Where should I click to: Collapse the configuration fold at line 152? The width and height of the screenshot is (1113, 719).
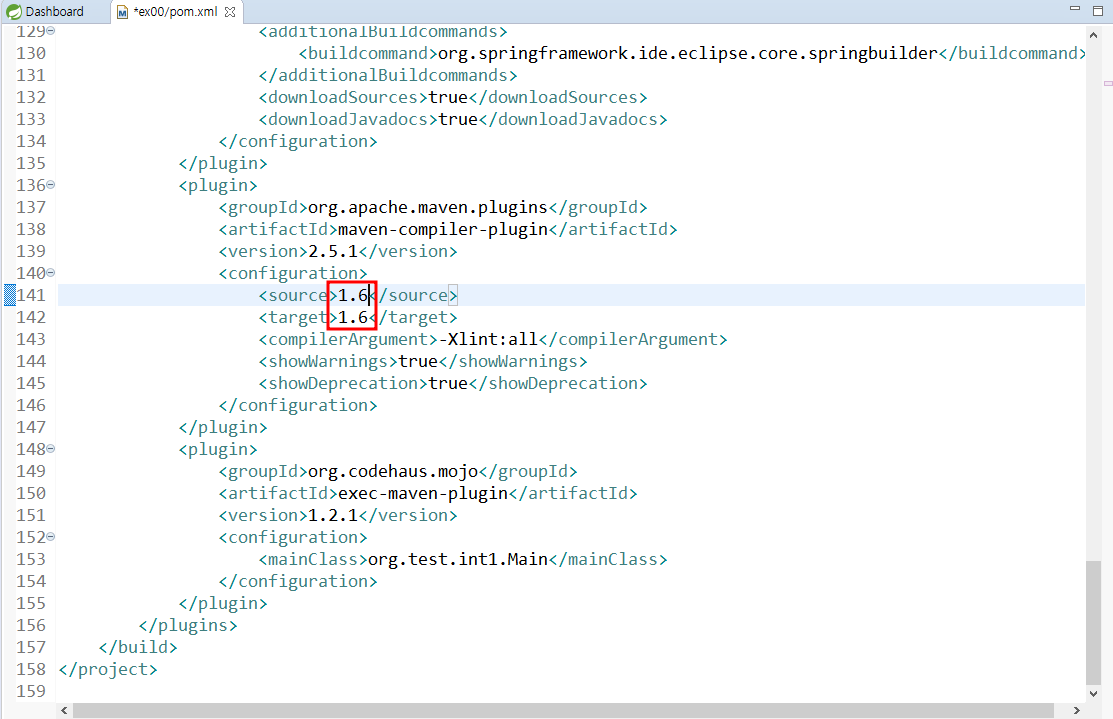pyautogui.click(x=51, y=537)
